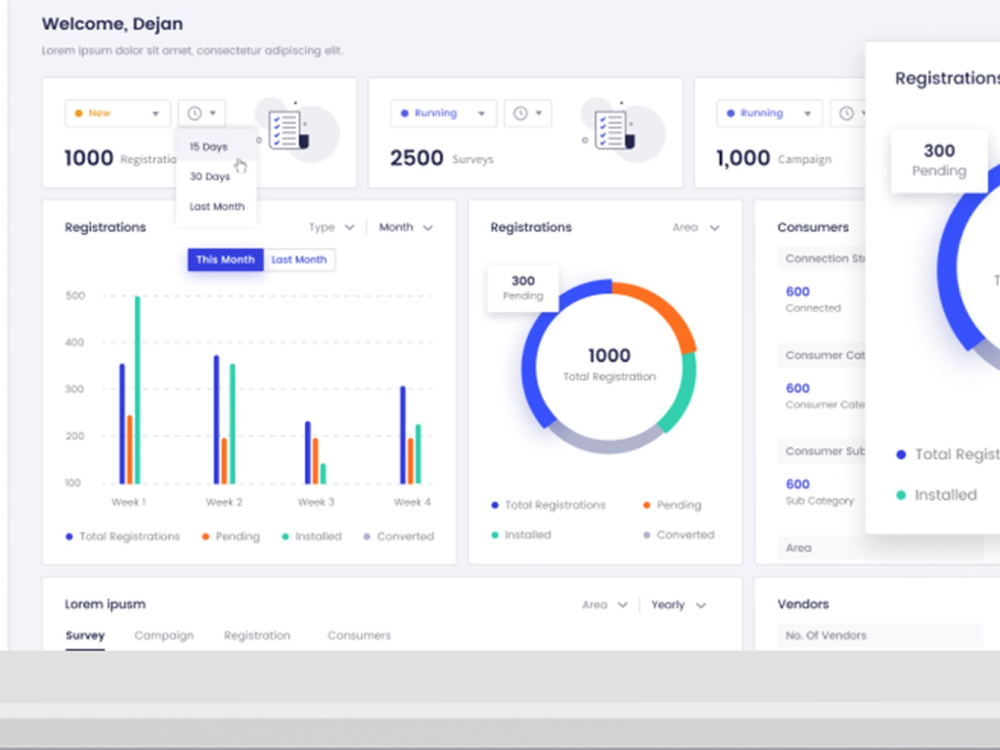Click the Week 2 blue Total Registrations bar
The image size is (1000, 750).
point(216,420)
